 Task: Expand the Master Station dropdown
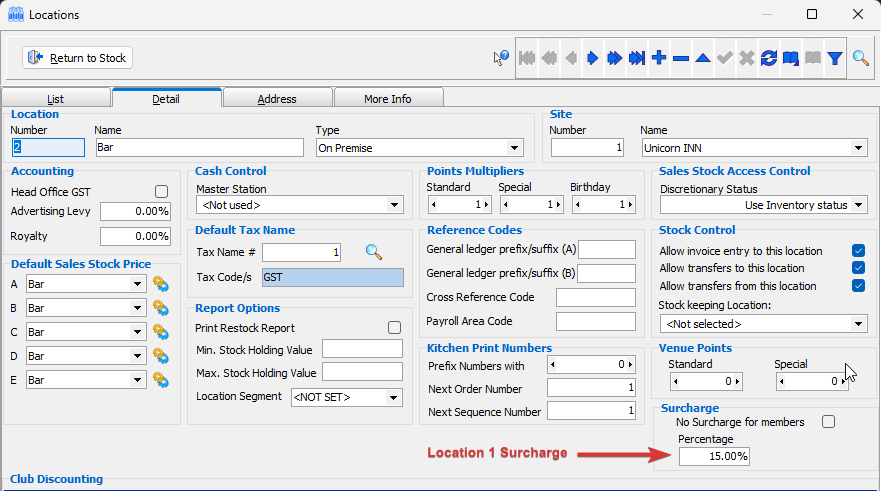[x=394, y=205]
